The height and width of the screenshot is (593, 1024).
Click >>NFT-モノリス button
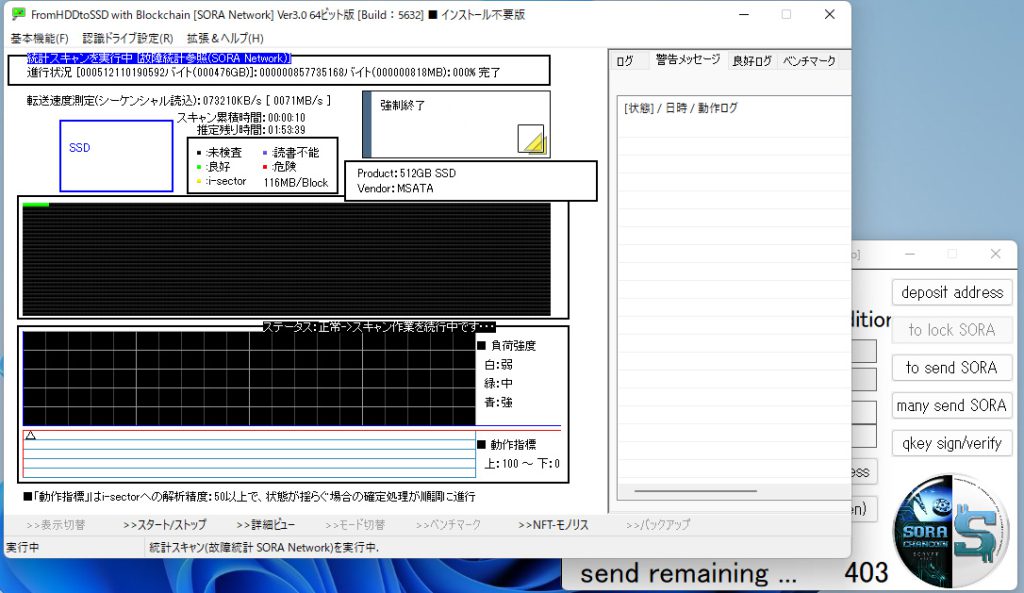coord(554,524)
